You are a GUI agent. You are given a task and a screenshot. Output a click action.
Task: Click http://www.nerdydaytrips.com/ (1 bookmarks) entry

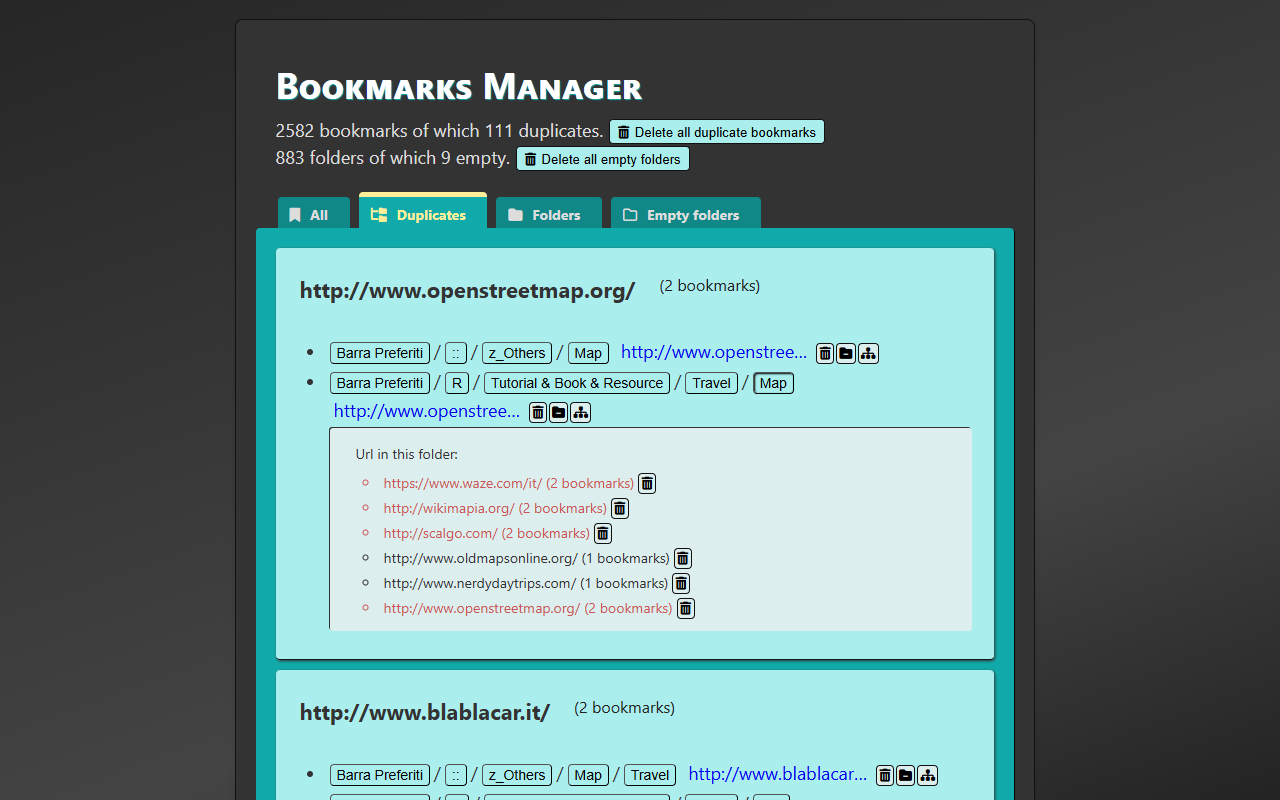click(525, 583)
